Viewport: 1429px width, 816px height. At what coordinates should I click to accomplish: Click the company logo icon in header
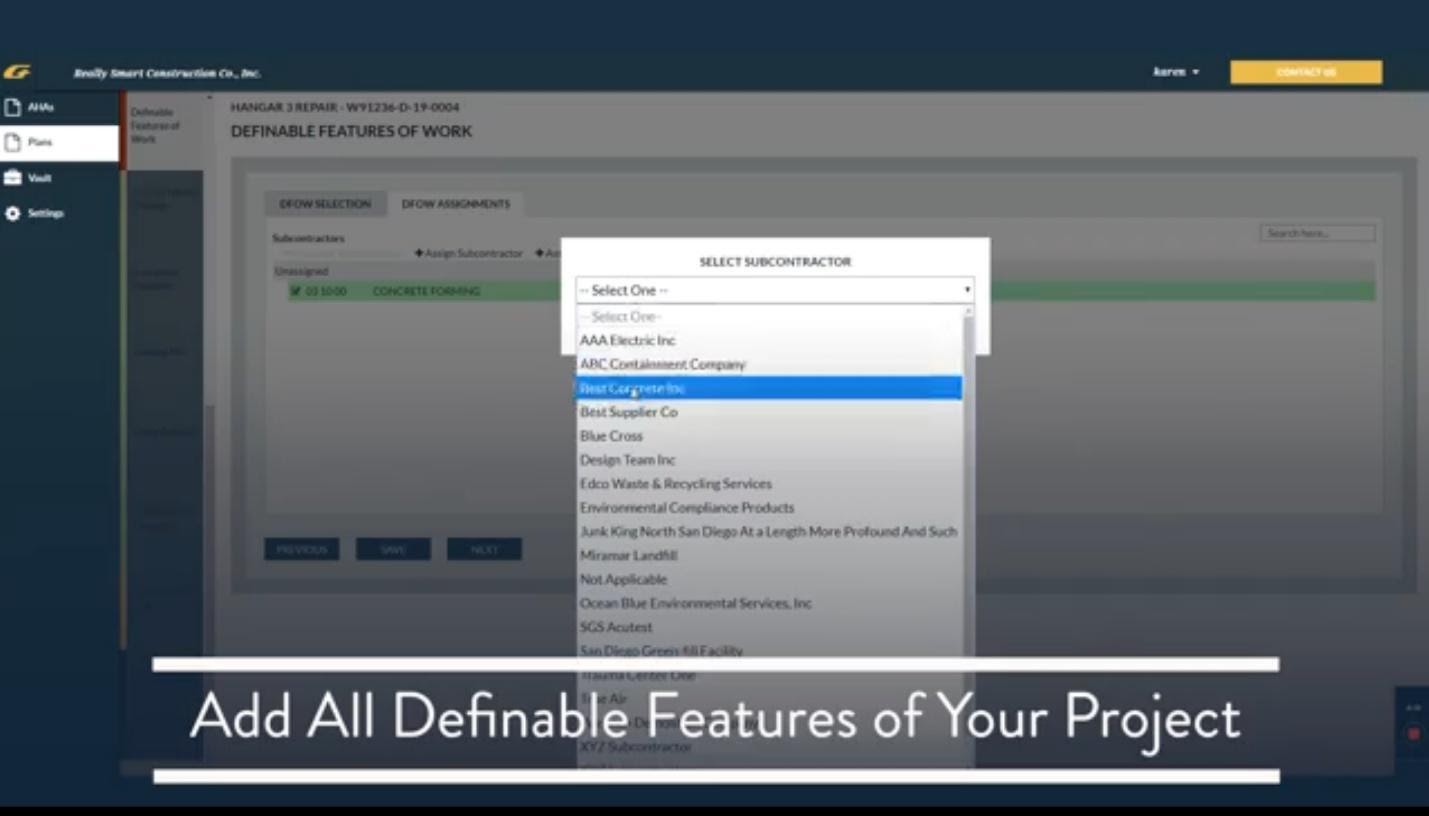(x=17, y=72)
